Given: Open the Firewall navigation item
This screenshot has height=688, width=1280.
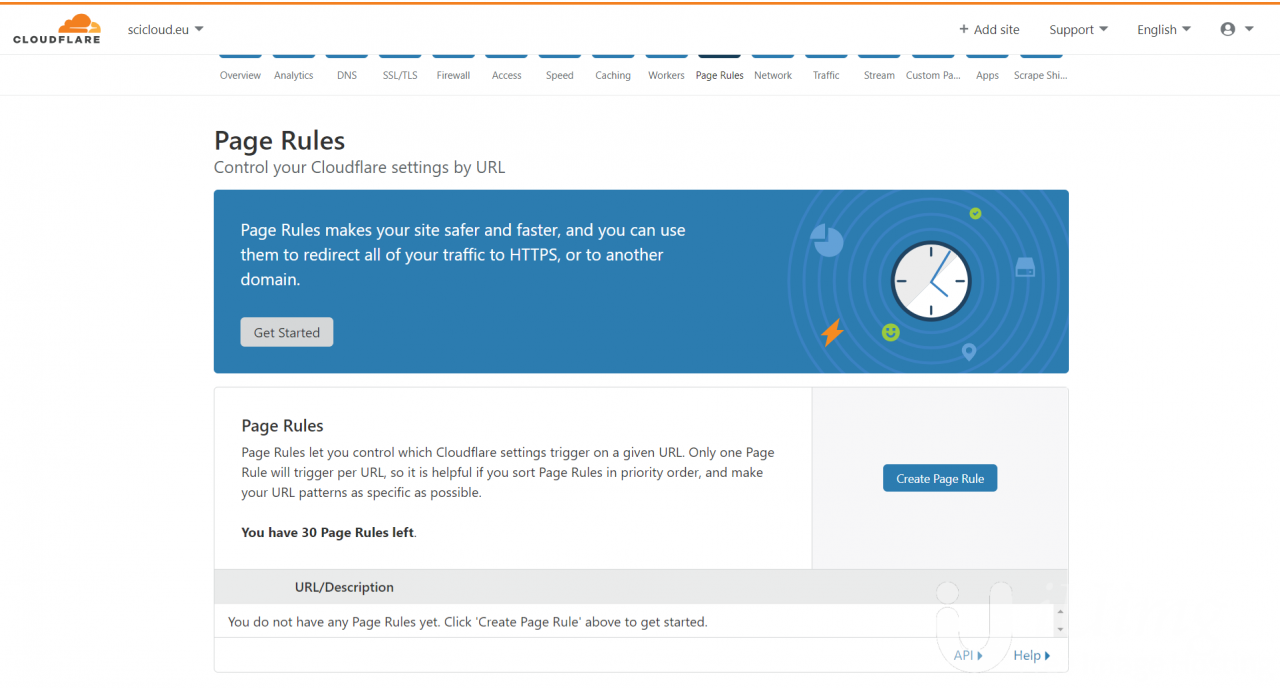Looking at the screenshot, I should [x=453, y=75].
